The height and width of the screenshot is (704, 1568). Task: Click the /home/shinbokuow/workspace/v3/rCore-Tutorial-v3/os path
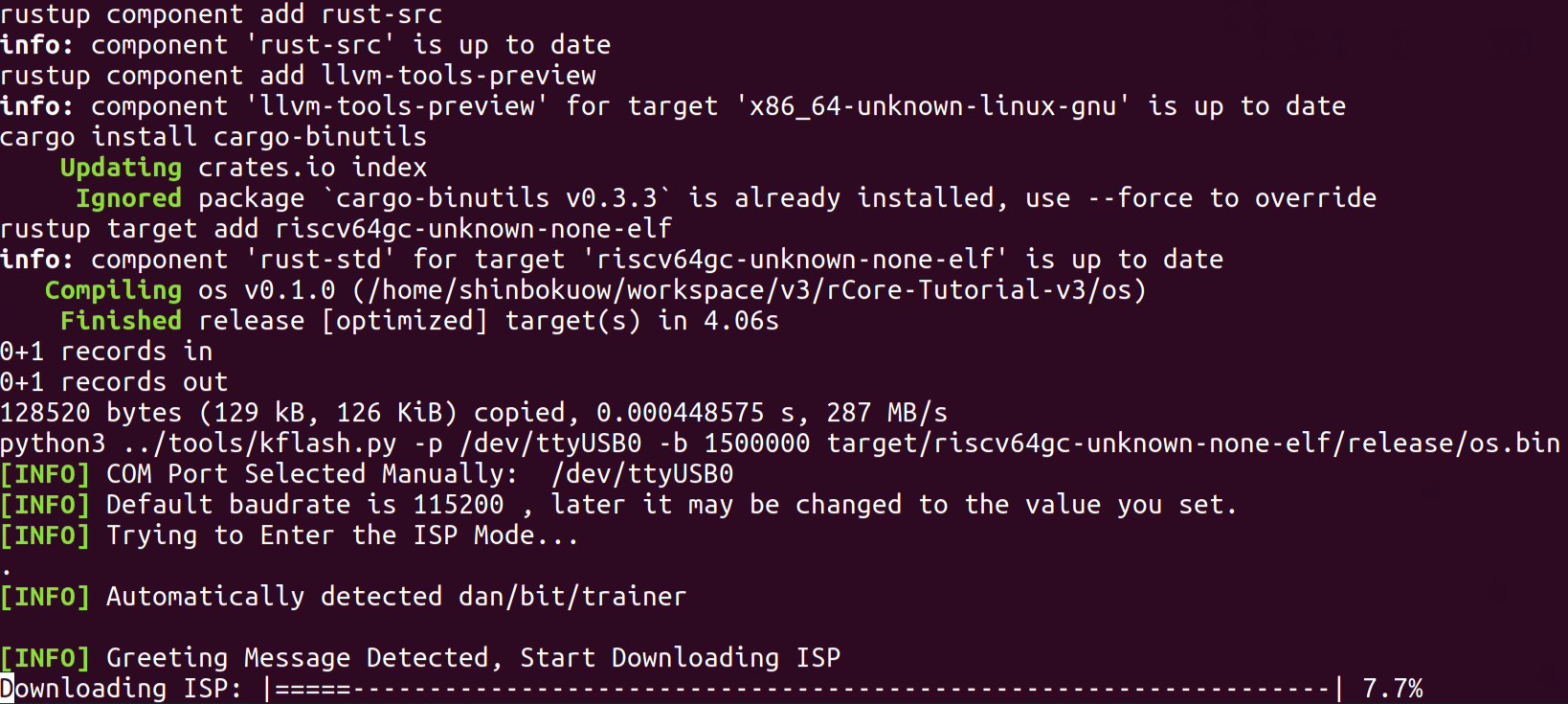749,290
